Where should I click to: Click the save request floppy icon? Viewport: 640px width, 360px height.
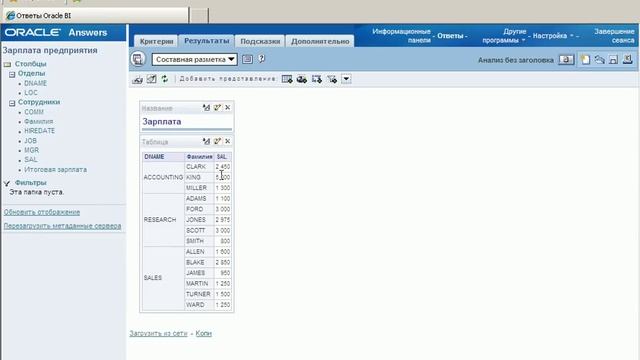(613, 60)
